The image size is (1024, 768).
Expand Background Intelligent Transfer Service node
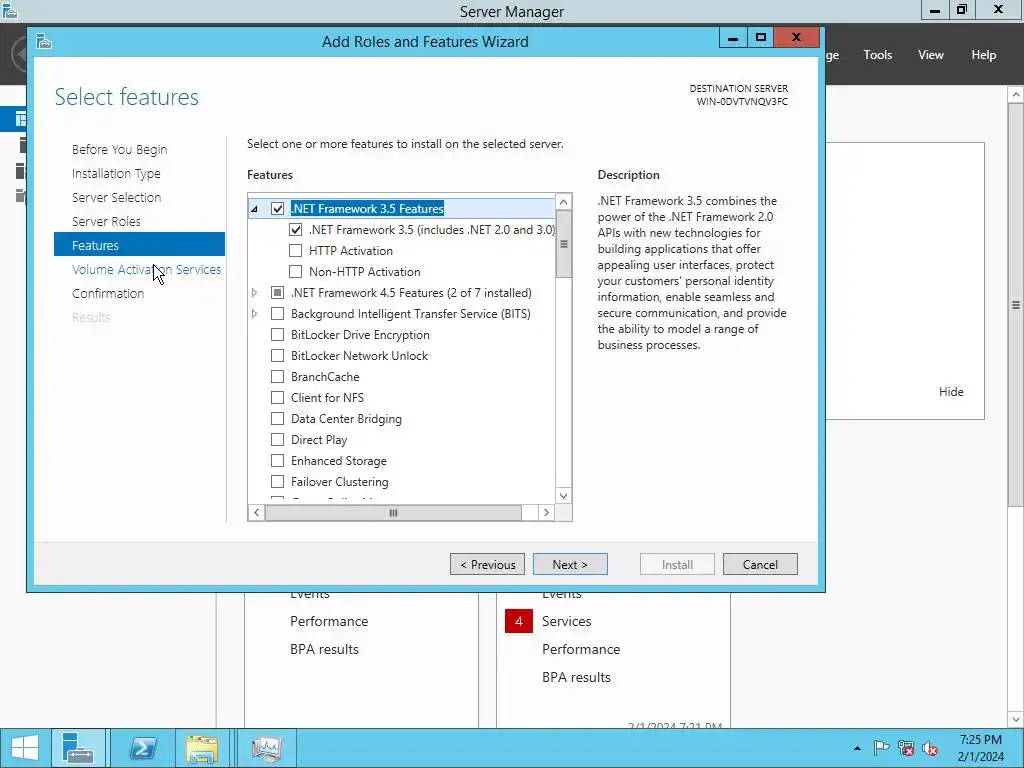click(255, 313)
